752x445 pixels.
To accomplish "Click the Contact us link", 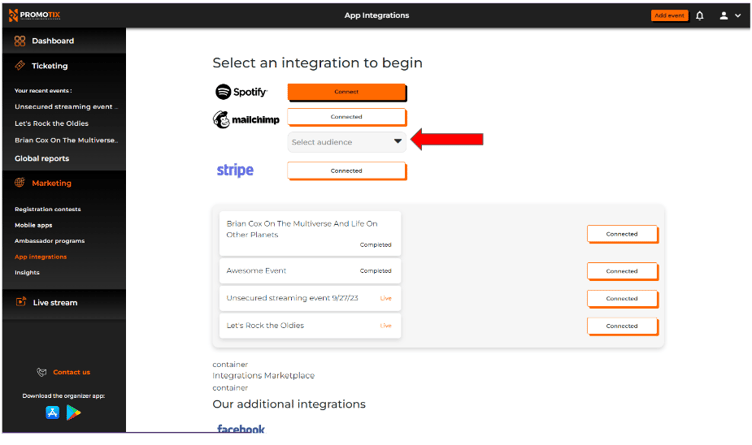I will point(71,372).
